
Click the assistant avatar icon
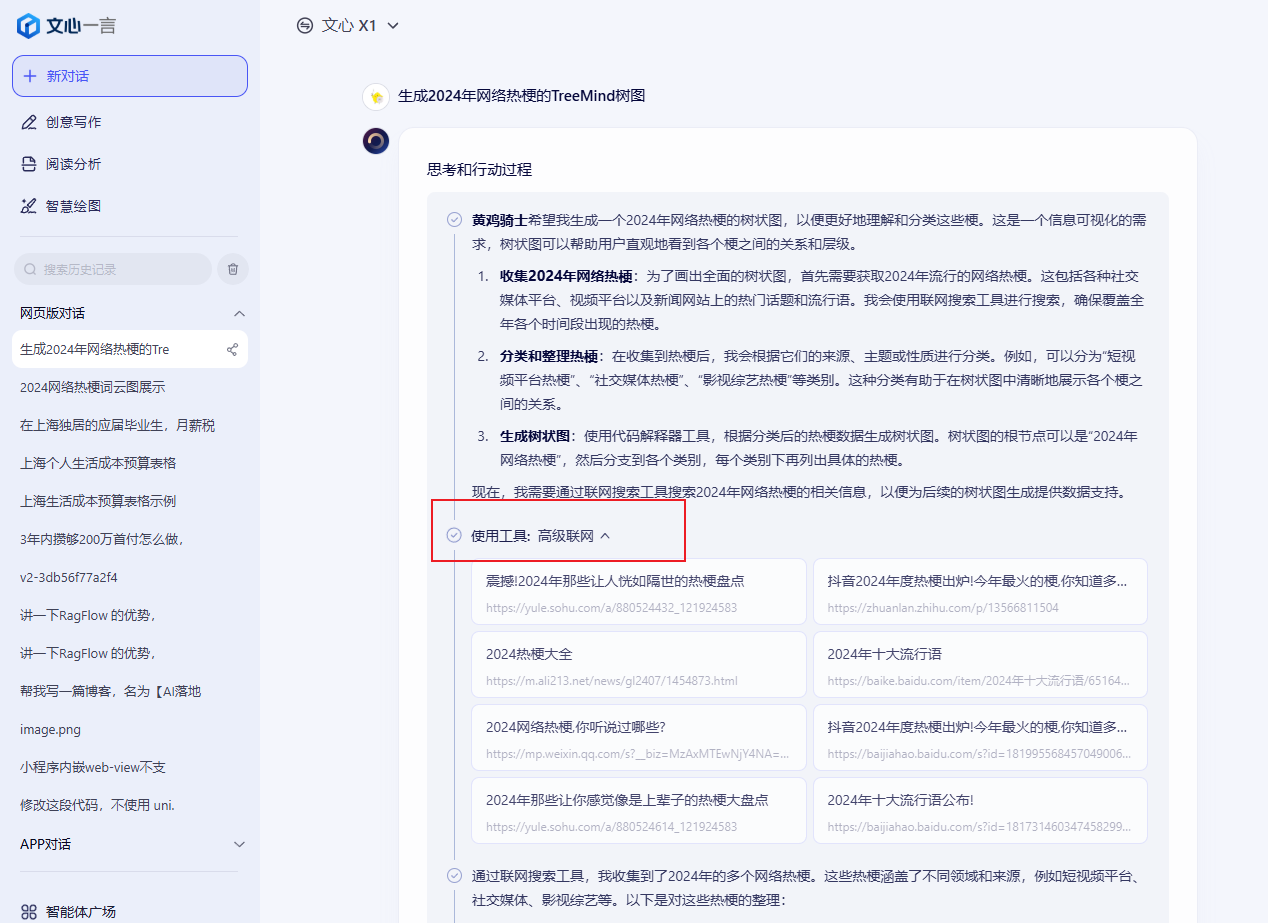[x=376, y=141]
